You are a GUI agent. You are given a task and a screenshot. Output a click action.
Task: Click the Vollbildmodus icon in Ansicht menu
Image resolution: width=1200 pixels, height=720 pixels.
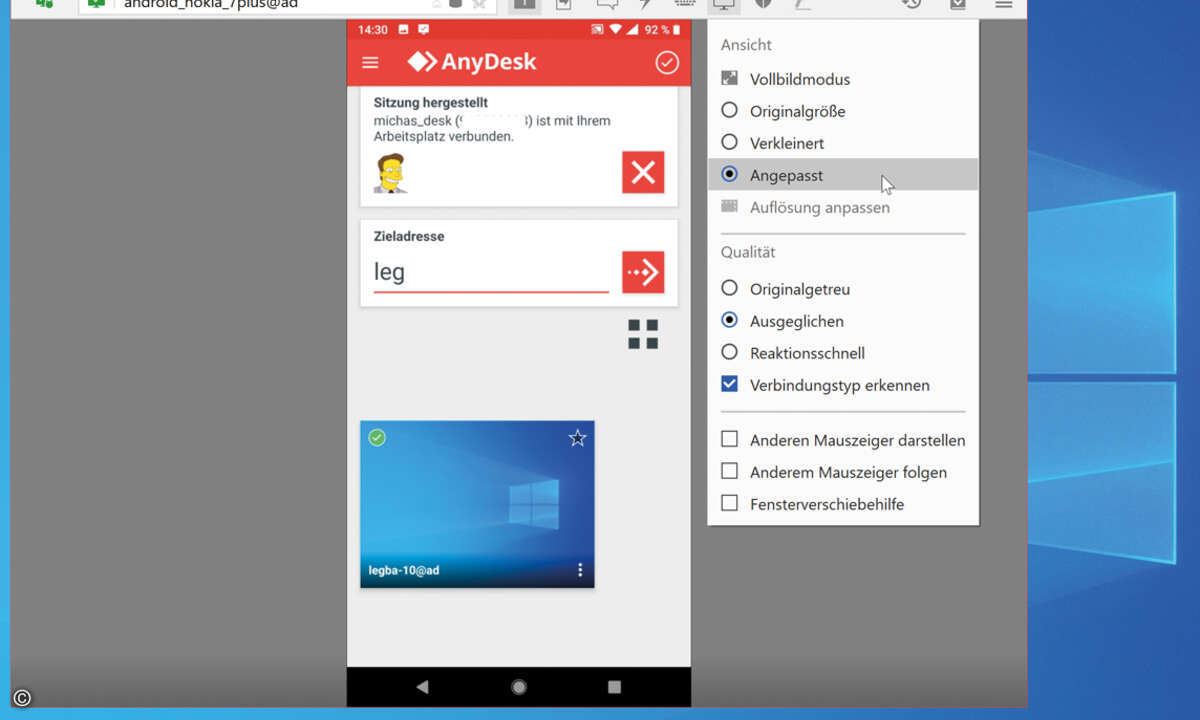click(x=730, y=78)
